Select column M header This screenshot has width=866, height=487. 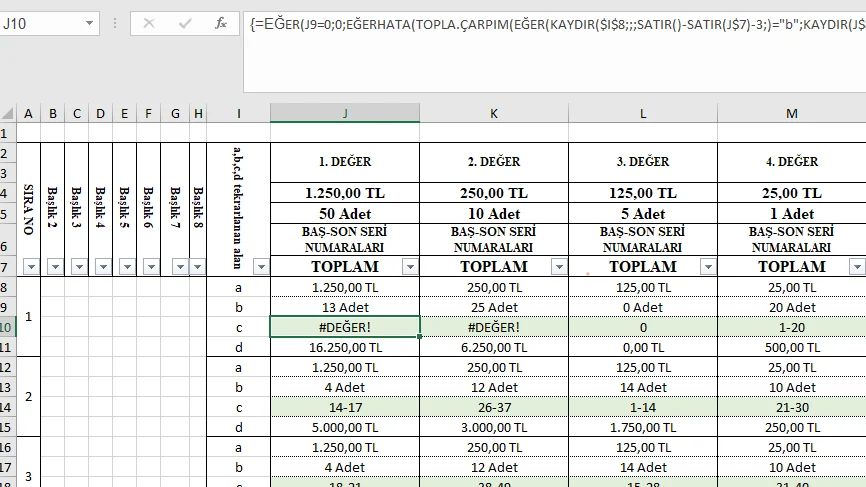pos(792,114)
